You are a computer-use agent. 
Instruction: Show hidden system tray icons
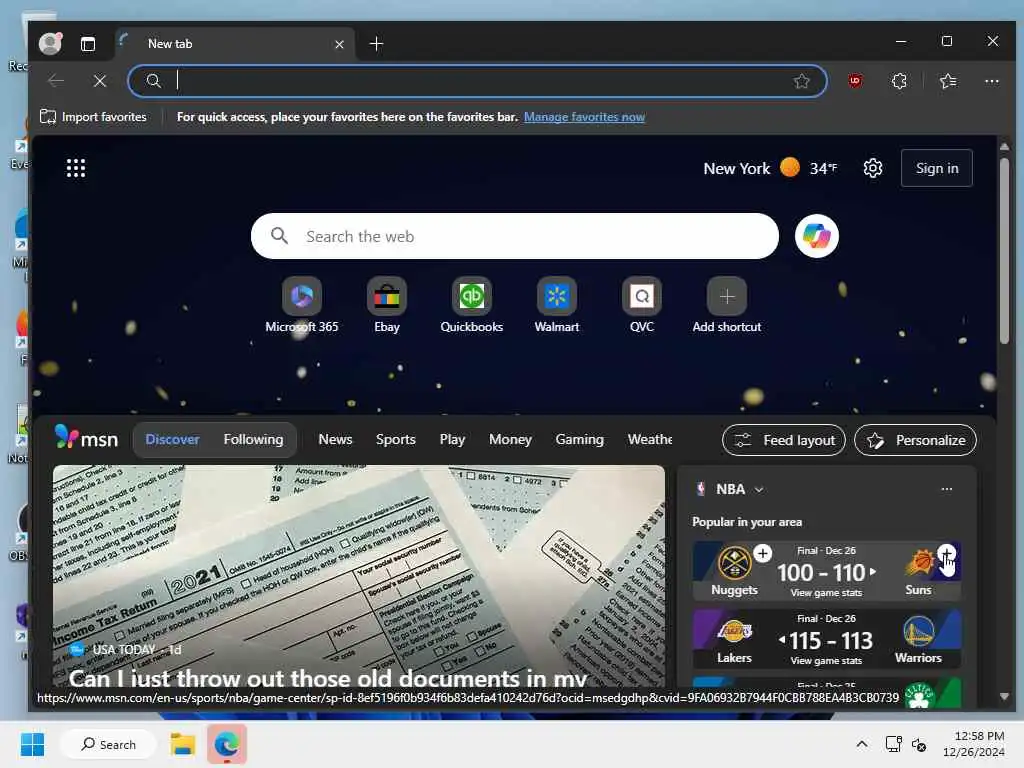[x=861, y=744]
